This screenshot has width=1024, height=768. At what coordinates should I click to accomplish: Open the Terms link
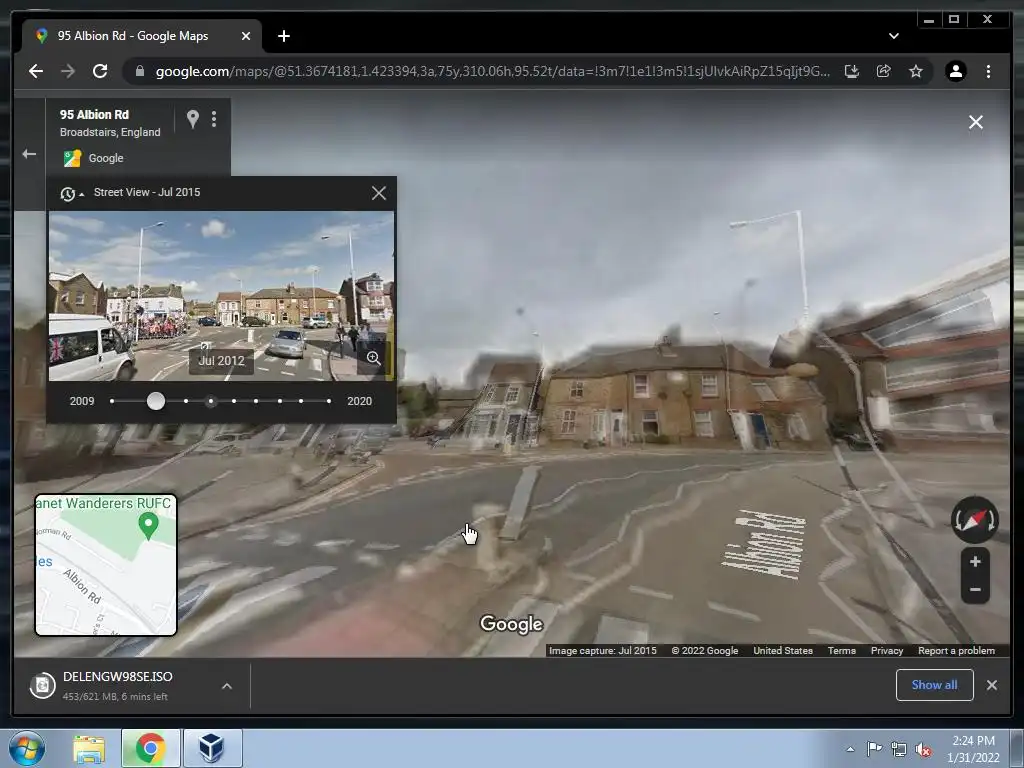(x=841, y=650)
